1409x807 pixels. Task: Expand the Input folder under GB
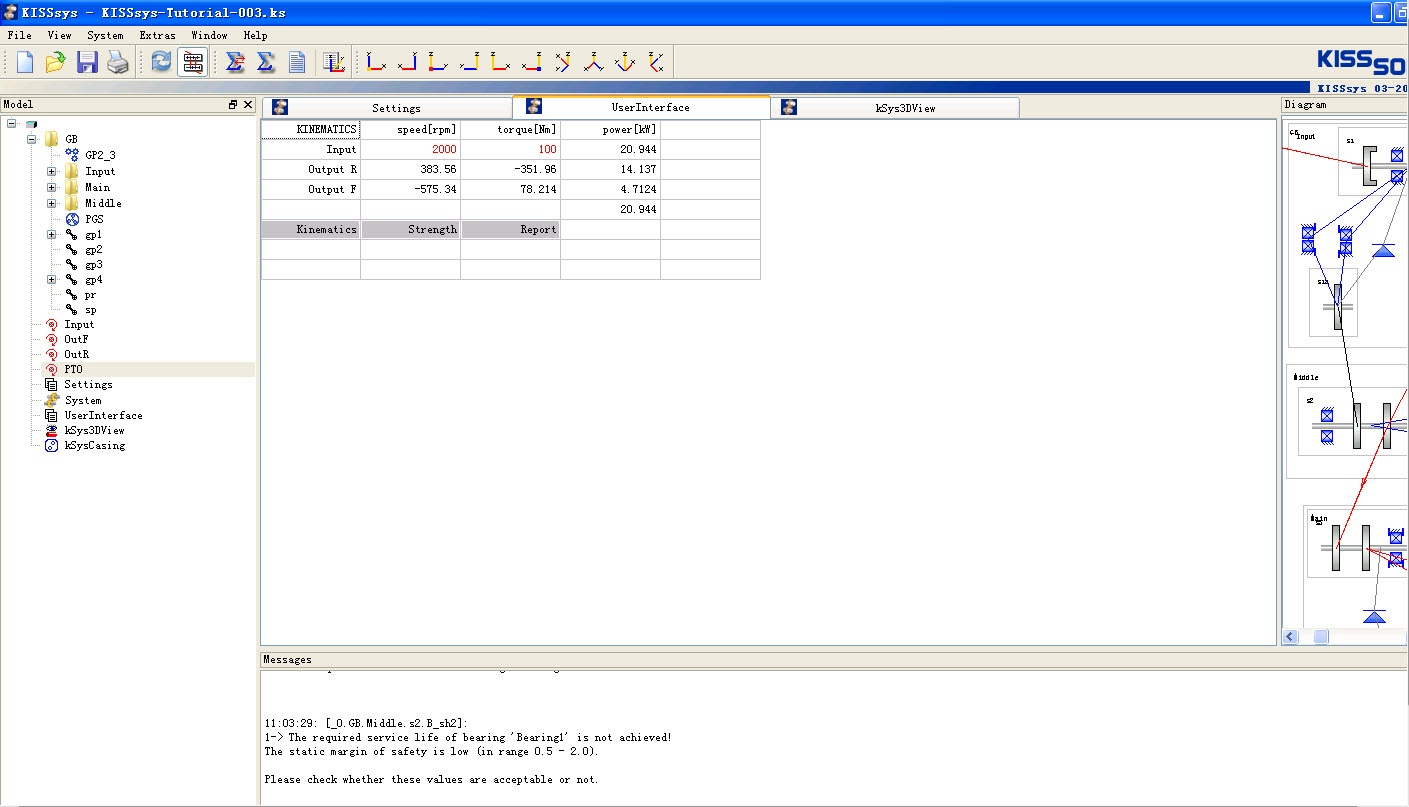[51, 172]
